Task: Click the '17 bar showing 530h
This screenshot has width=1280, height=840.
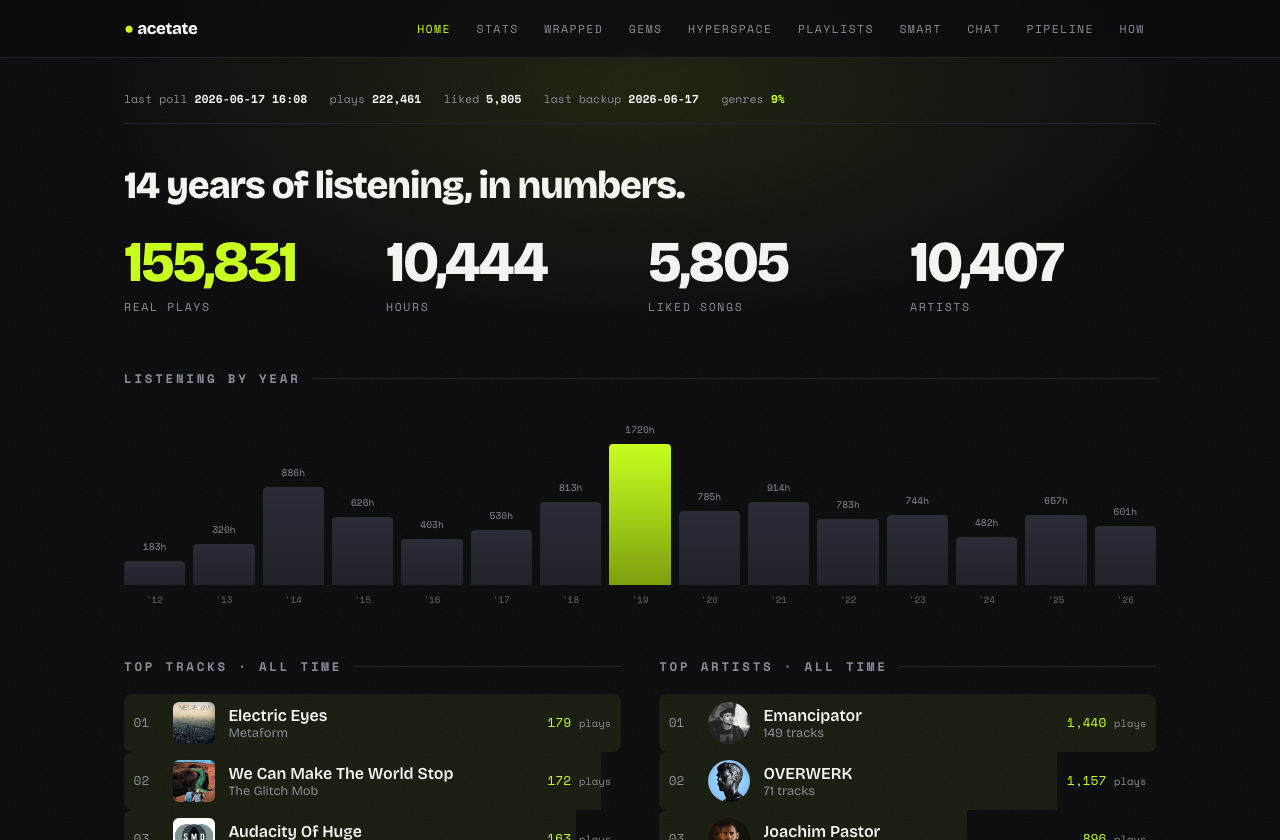Action: coord(502,557)
